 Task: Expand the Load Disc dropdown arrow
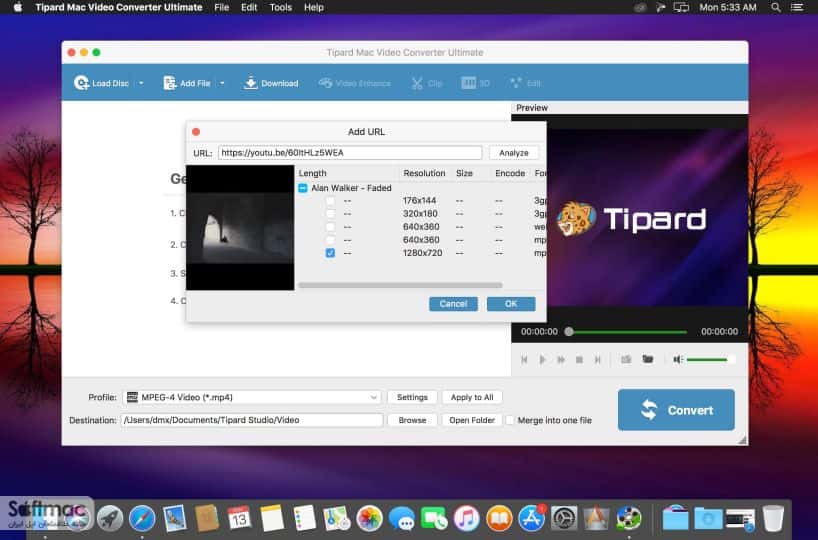click(141, 83)
